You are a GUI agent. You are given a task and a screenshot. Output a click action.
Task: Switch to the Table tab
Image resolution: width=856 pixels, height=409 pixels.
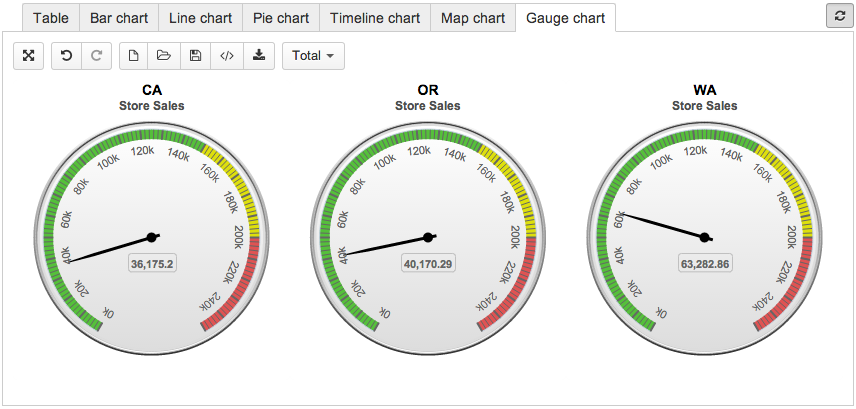(51, 18)
